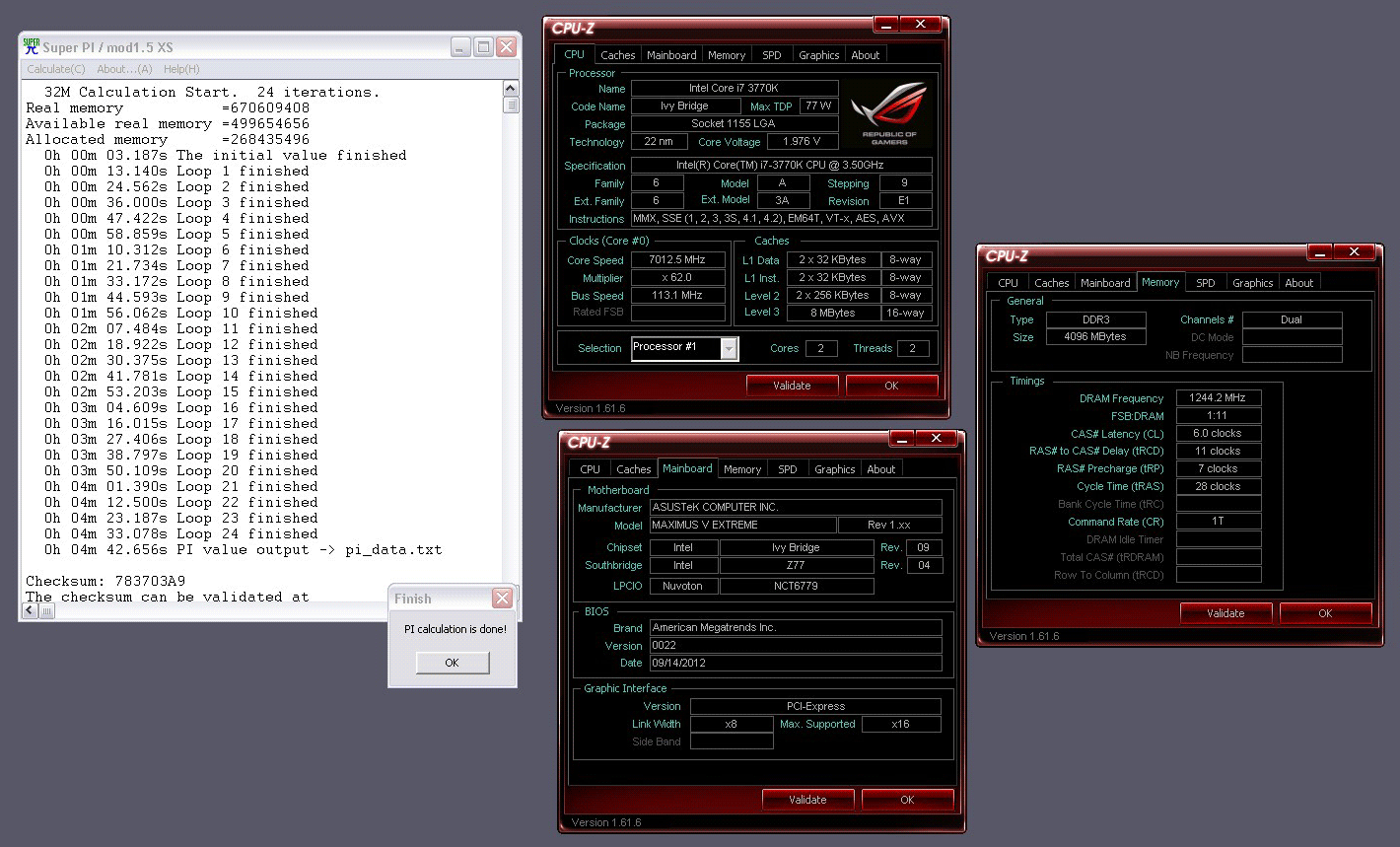
Task: Minimize the CPU-Z Mainboard window
Action: click(902, 439)
